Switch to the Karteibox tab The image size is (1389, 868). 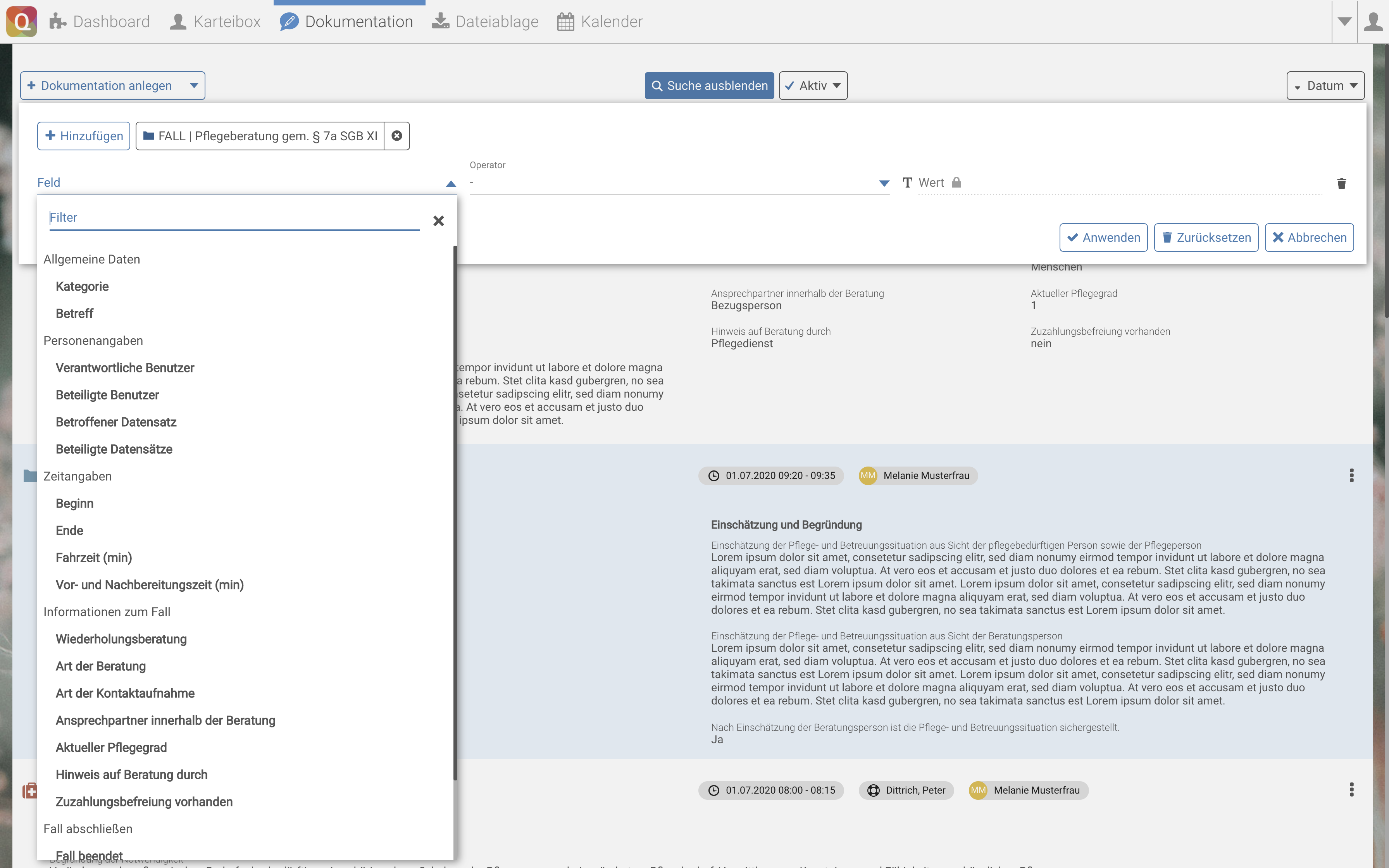[x=215, y=22]
